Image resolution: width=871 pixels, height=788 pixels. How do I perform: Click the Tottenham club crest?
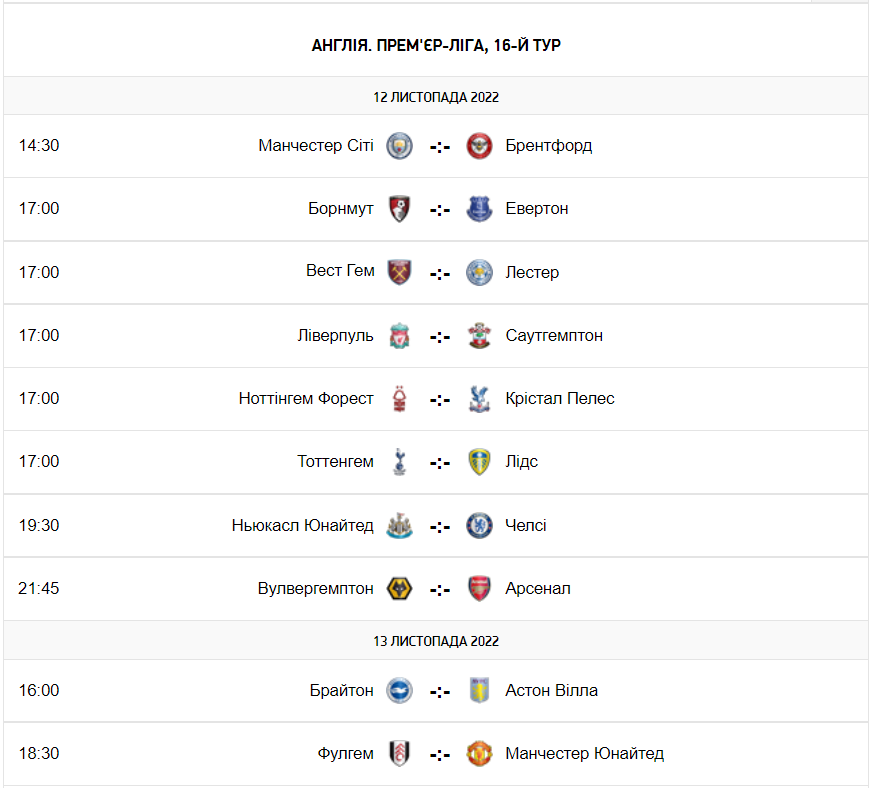pos(400,461)
